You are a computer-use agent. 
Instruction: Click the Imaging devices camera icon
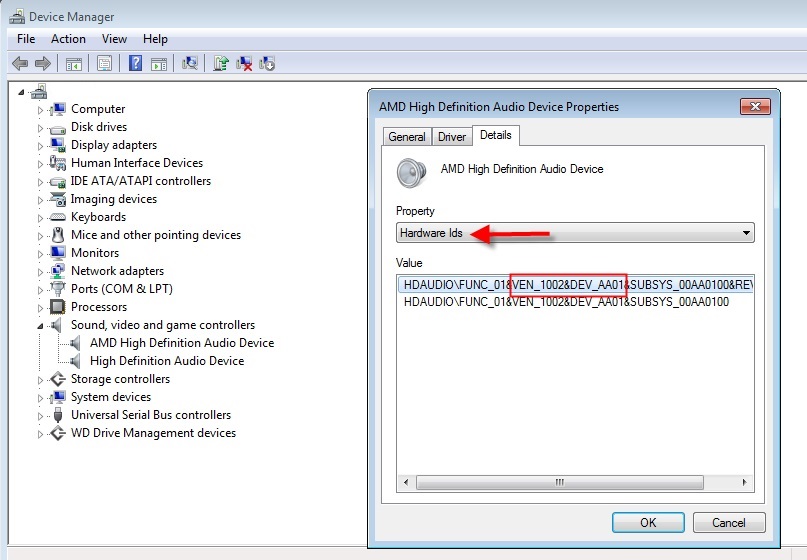click(x=58, y=199)
